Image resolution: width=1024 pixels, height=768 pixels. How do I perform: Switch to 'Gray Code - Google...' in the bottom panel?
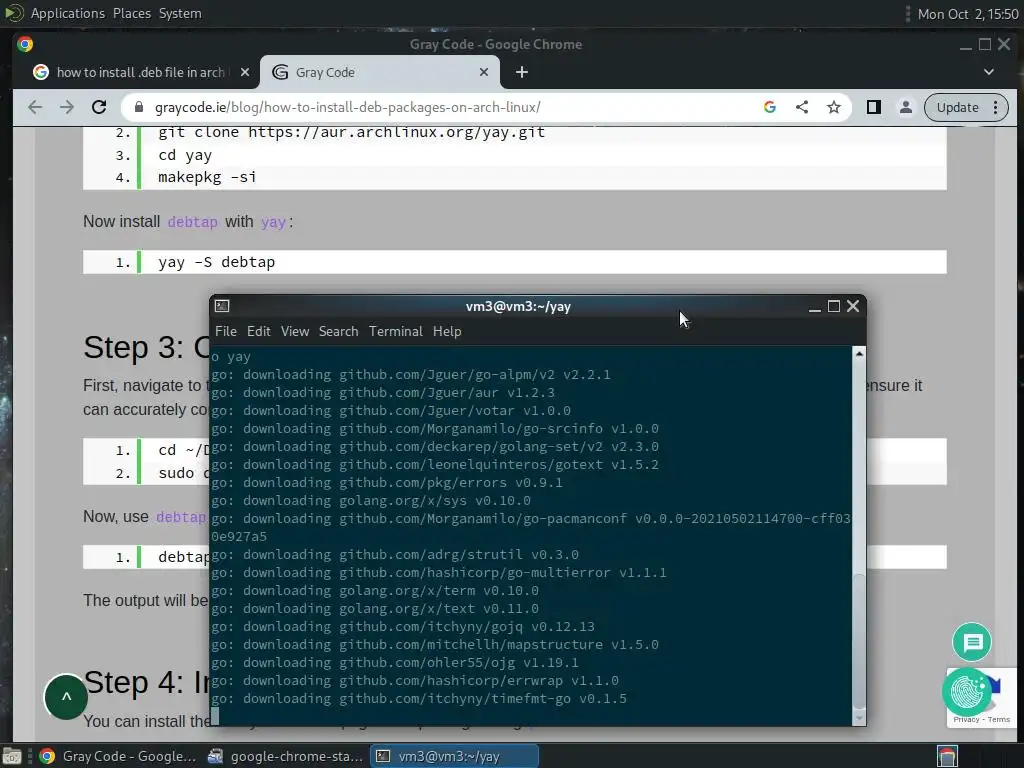click(x=119, y=756)
